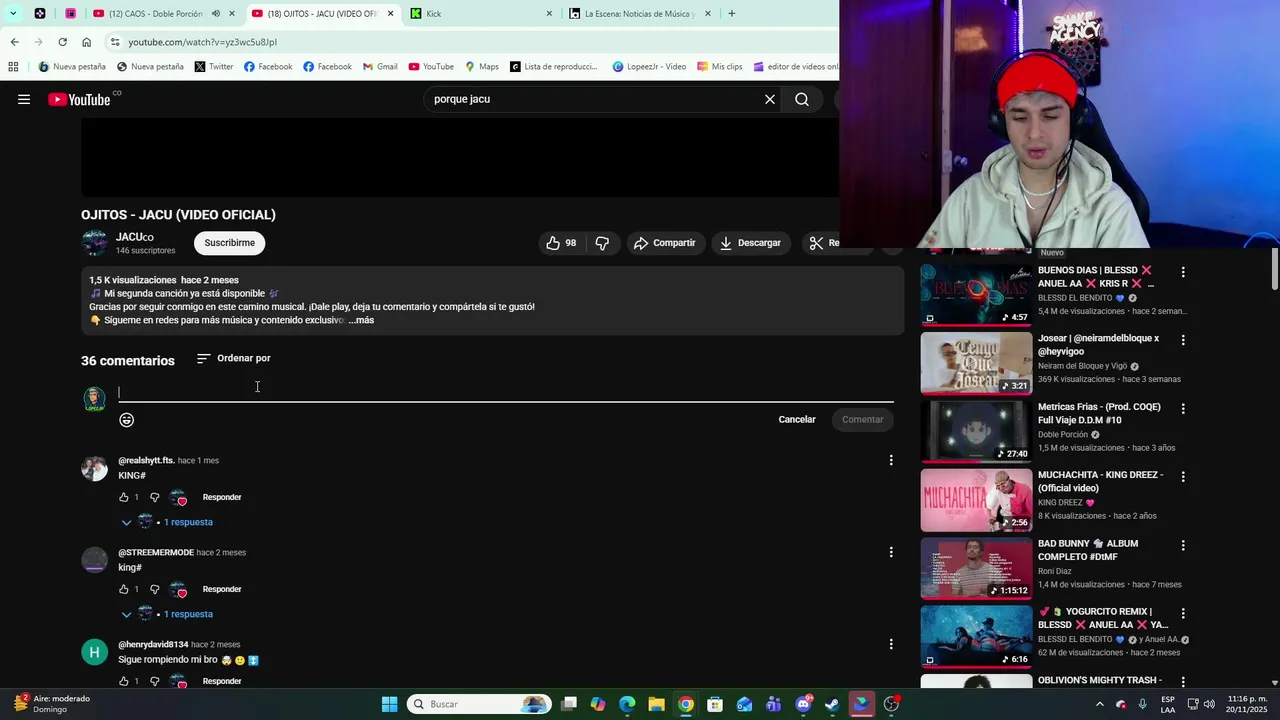The height and width of the screenshot is (720, 1280).
Task: Open a new browser tab
Action: (732, 14)
